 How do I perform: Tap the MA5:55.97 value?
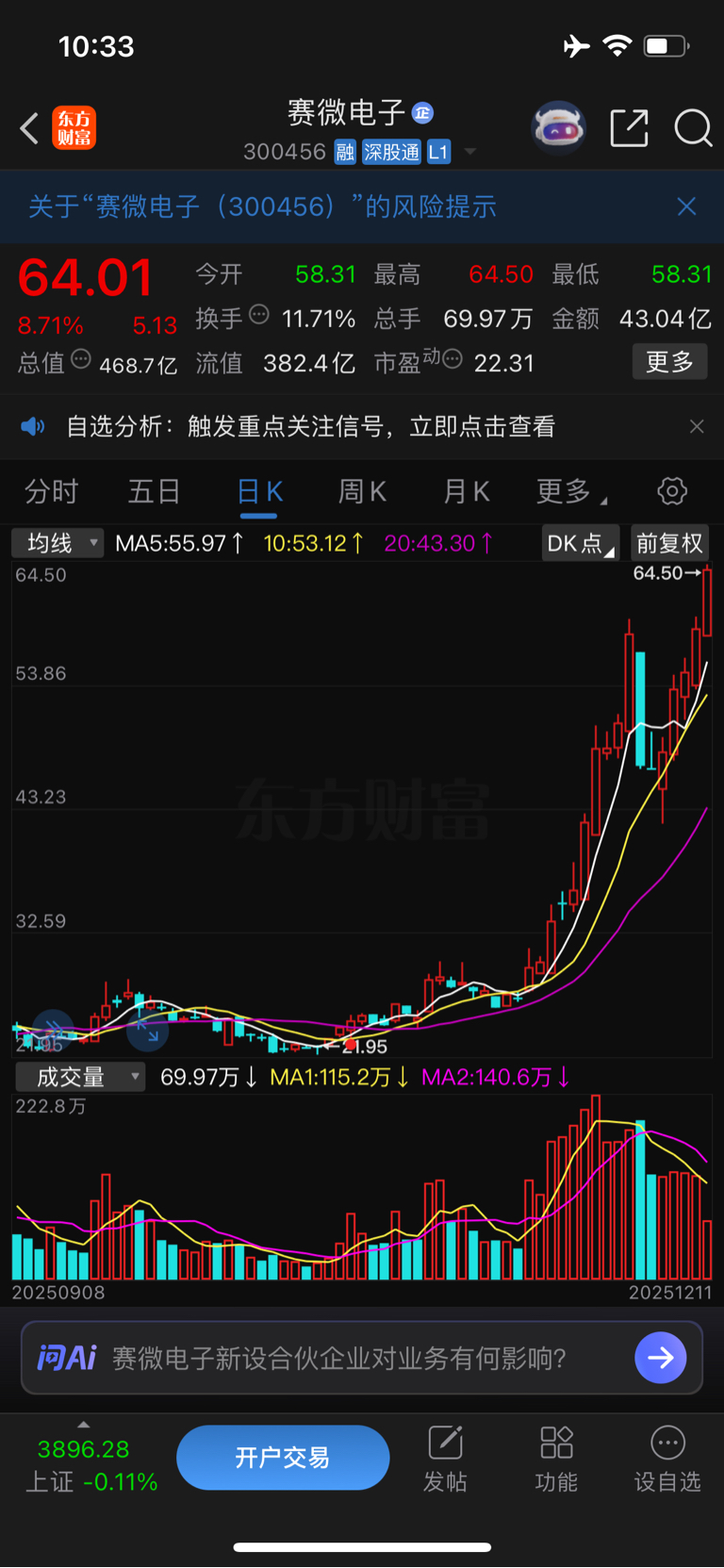[x=179, y=543]
